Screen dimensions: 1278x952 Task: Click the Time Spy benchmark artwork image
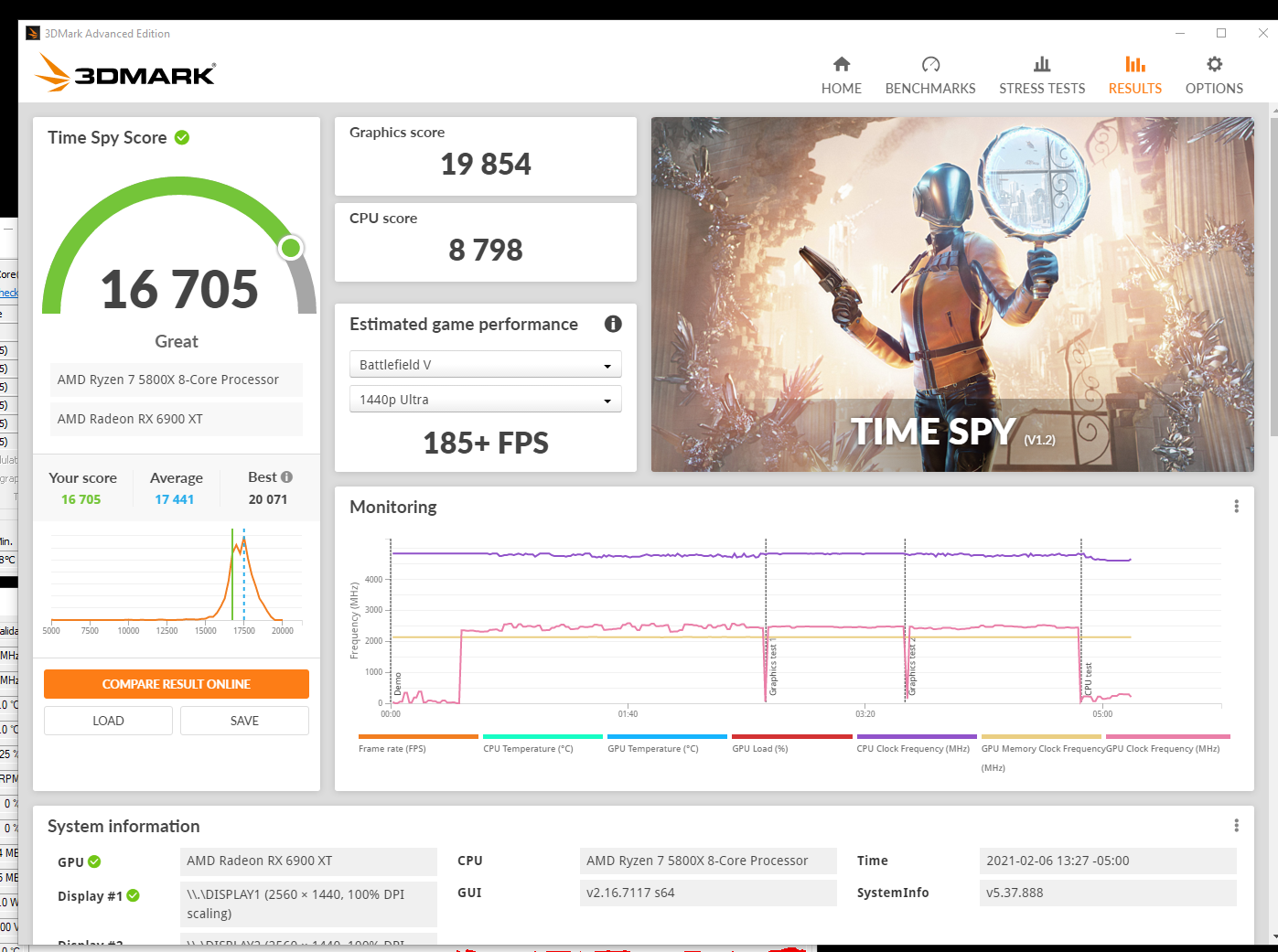(951, 294)
